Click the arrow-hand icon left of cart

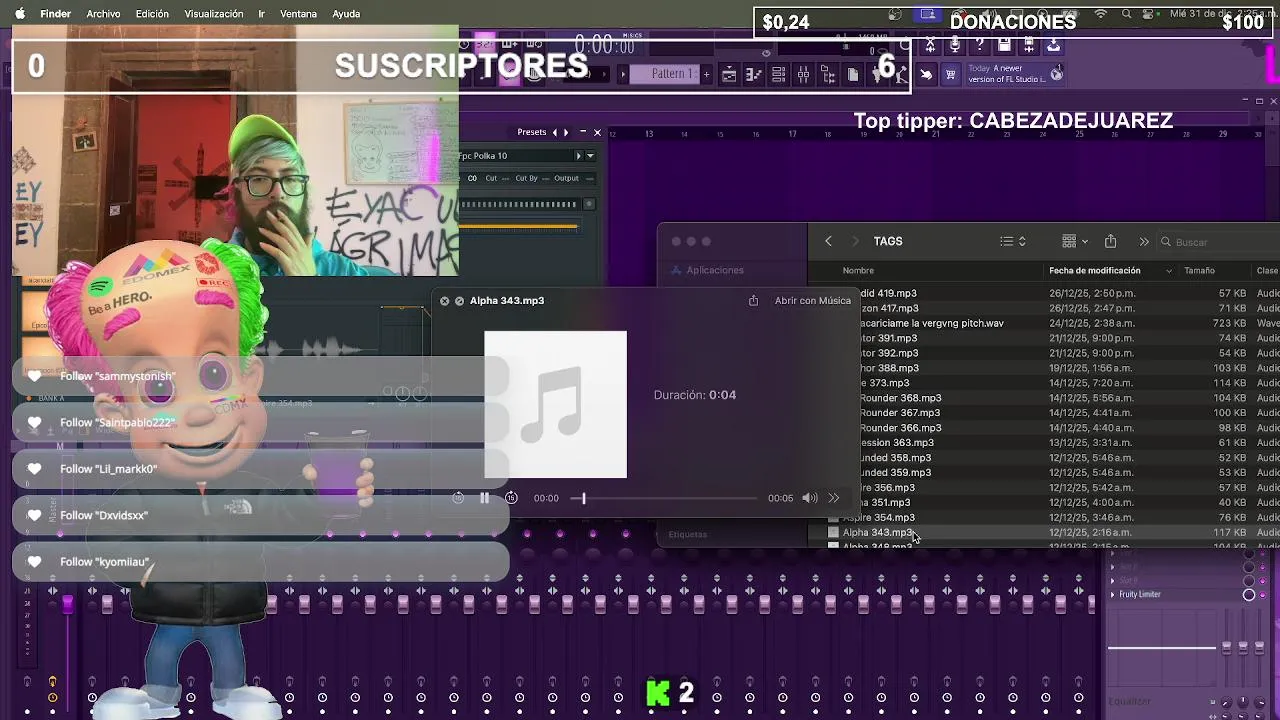tap(926, 75)
